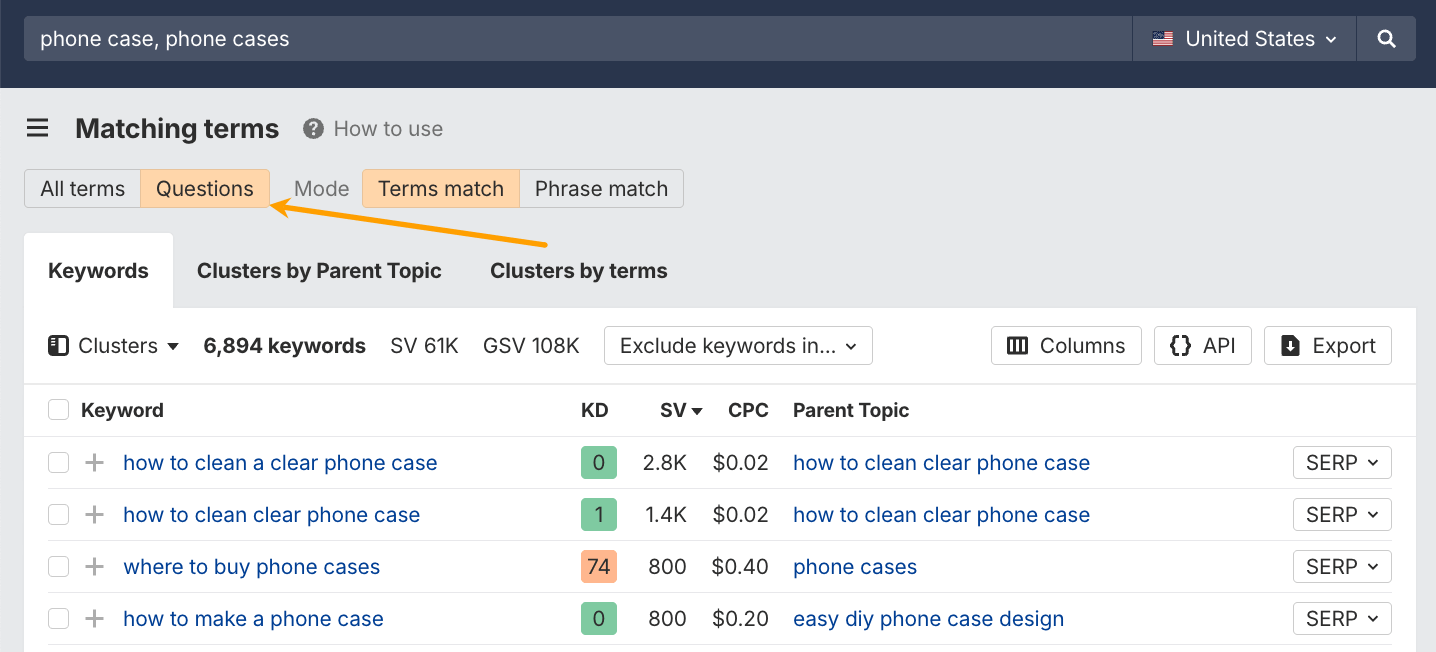Screen dimensions: 1436x652
Task: Open the hamburger menu beside Matching terms
Action: tap(37, 128)
